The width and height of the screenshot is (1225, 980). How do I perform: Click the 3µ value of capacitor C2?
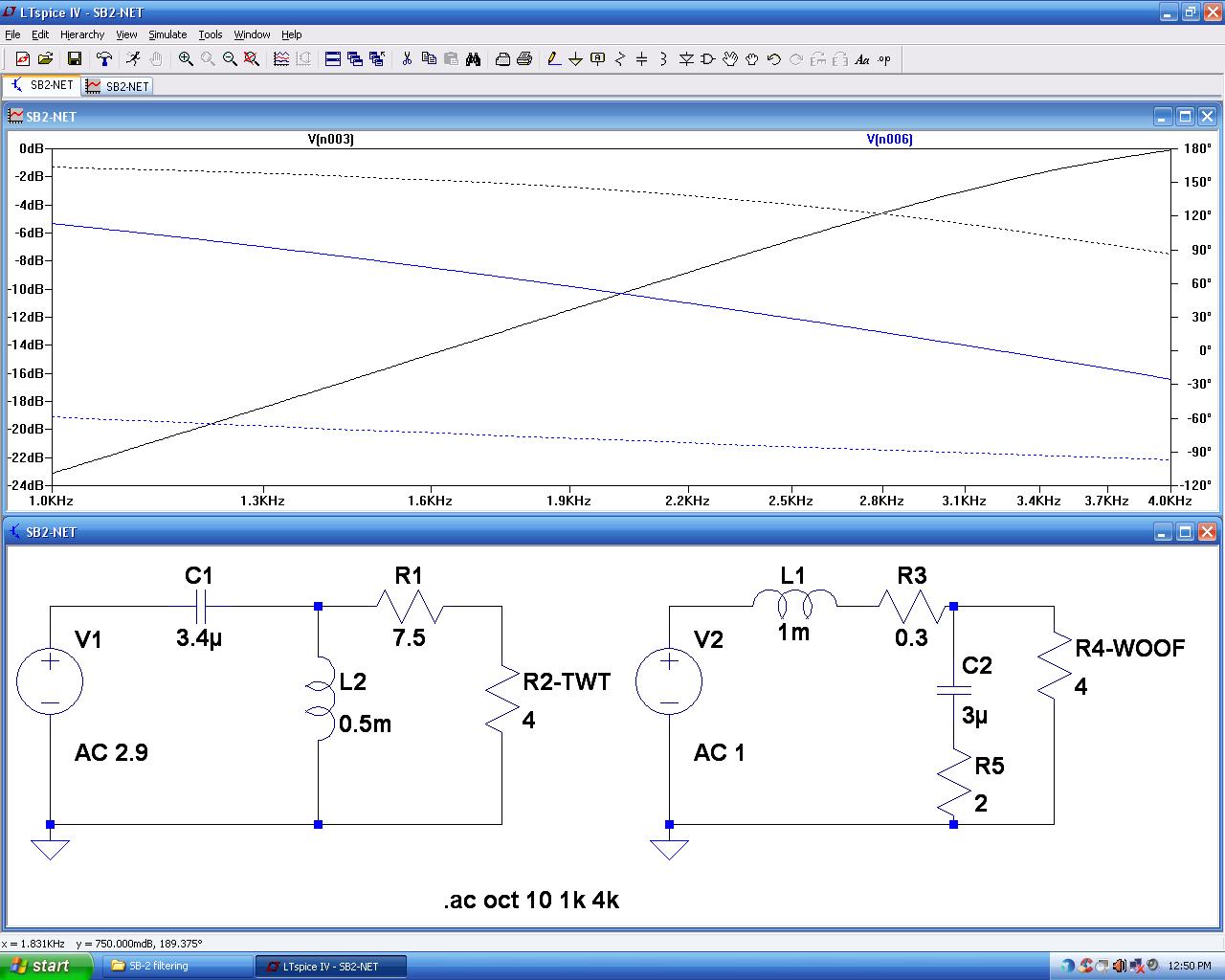pos(974,716)
